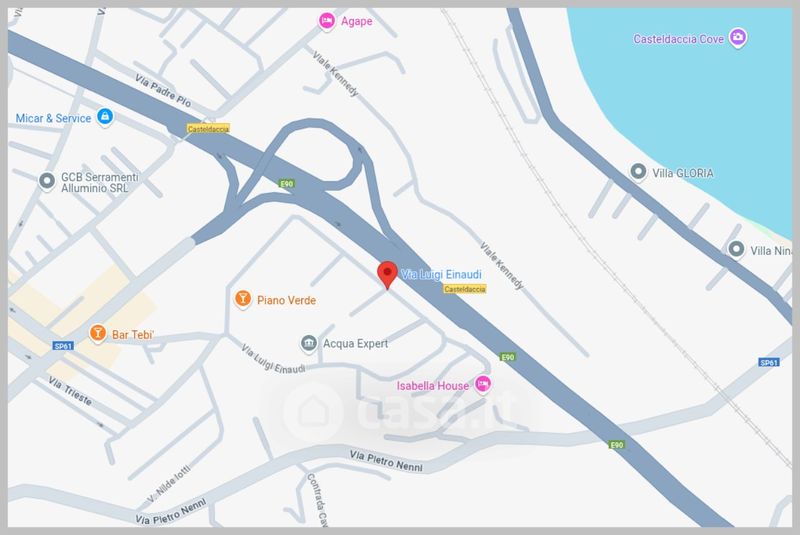Open the Bar Tebi' cocktail icon
Screen dimensions: 800x535
pyautogui.click(x=97, y=334)
